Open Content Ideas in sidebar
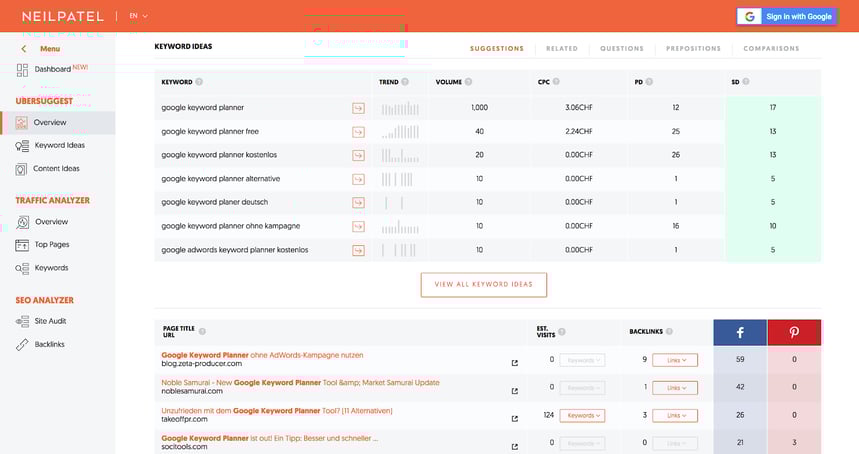The width and height of the screenshot is (859, 454). click(48, 169)
